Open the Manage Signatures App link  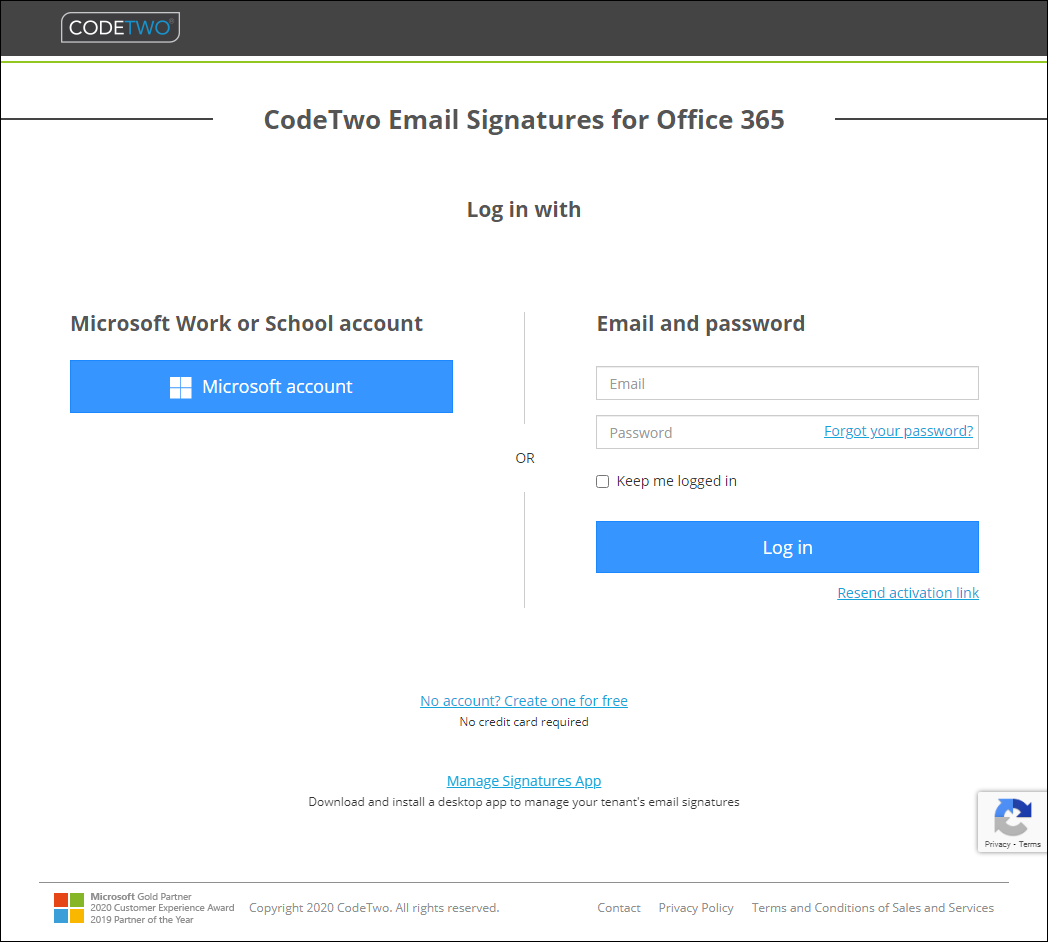[523, 780]
